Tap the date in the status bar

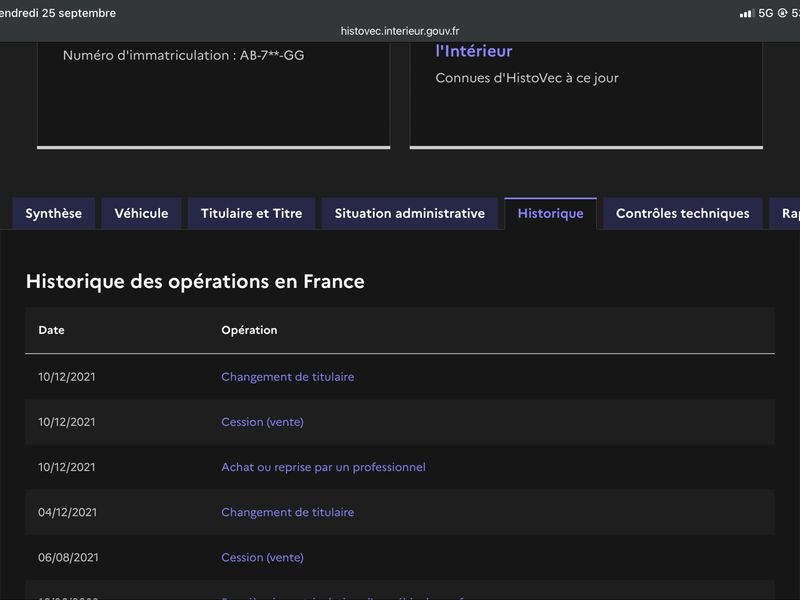point(58,13)
